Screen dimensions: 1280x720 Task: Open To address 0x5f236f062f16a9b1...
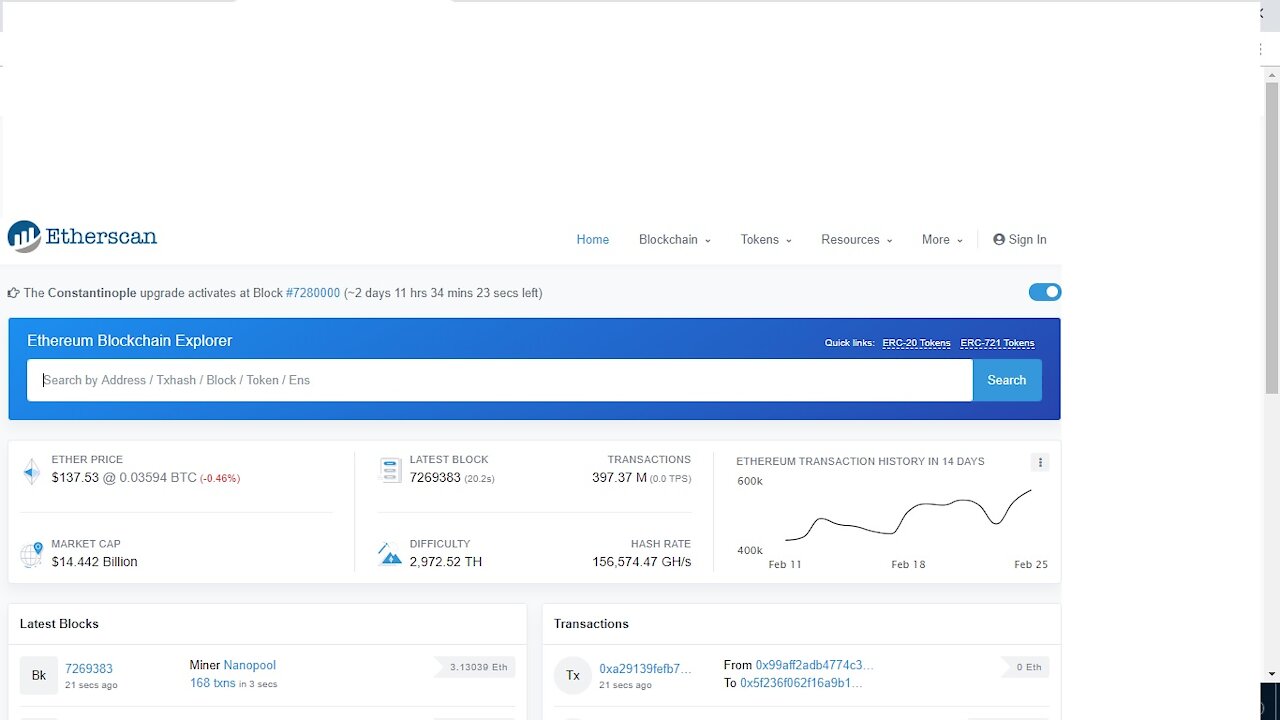tap(801, 683)
